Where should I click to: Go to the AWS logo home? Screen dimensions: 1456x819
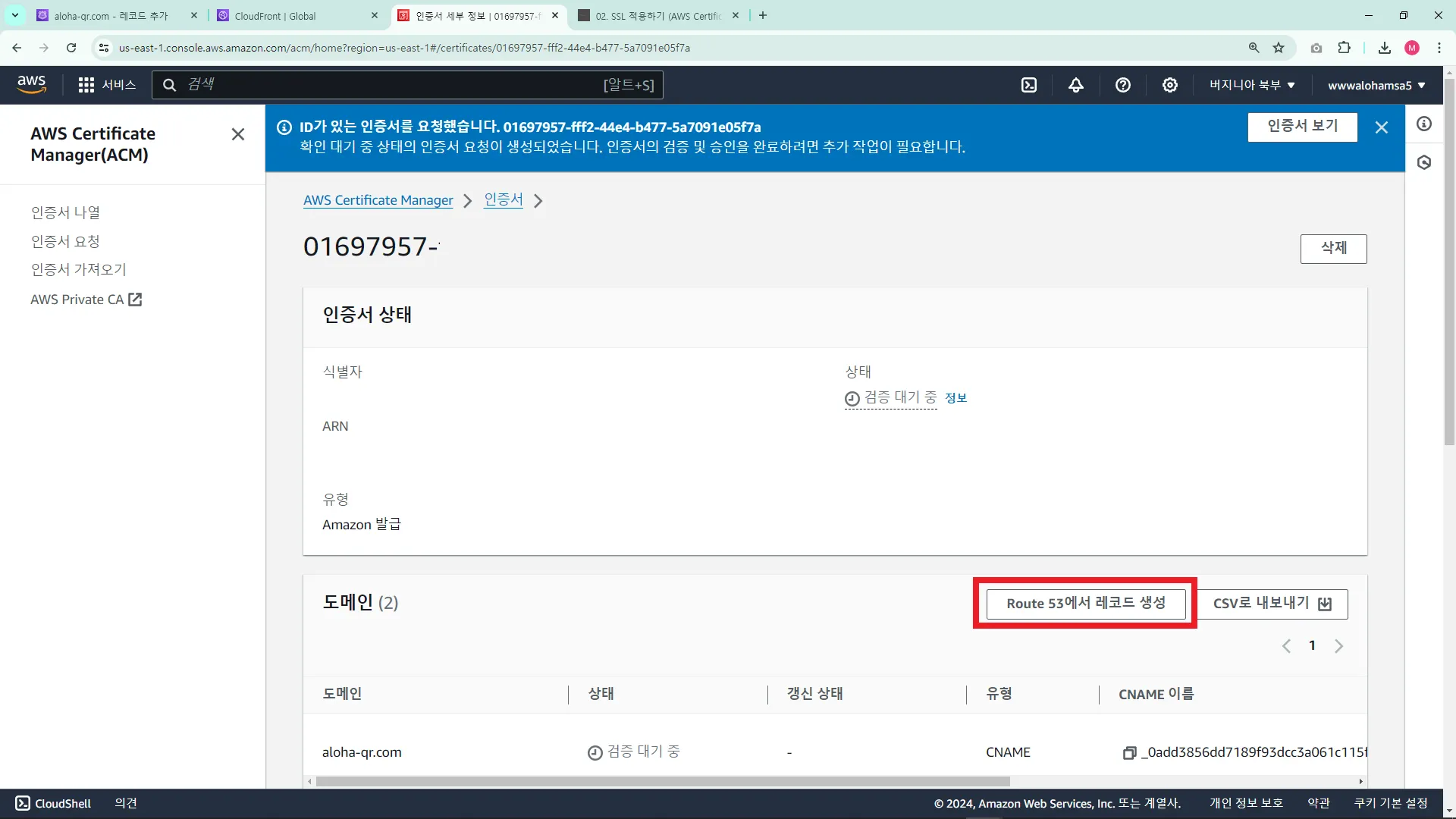[x=31, y=84]
